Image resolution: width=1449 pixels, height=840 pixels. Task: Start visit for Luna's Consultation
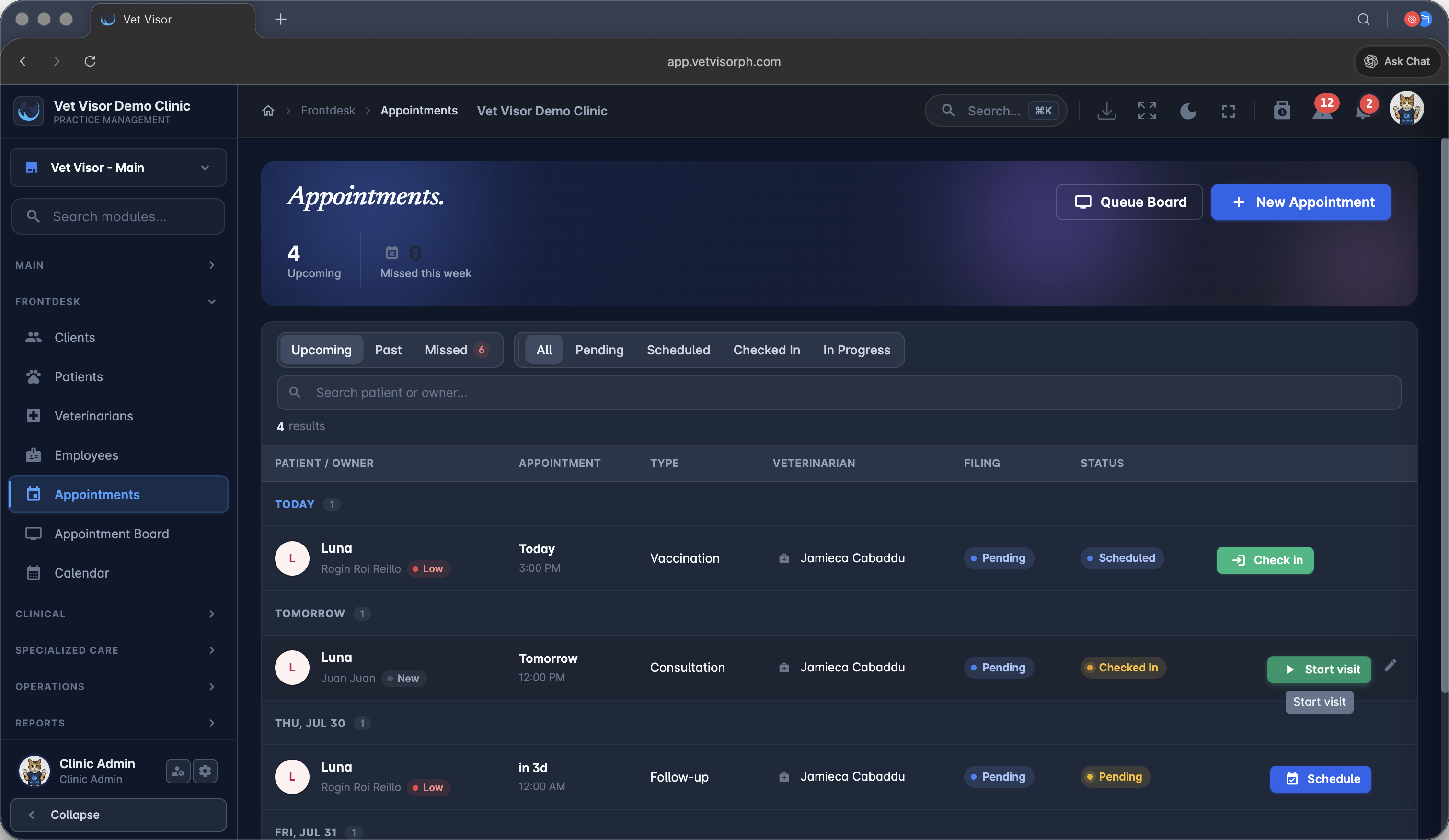(x=1319, y=670)
